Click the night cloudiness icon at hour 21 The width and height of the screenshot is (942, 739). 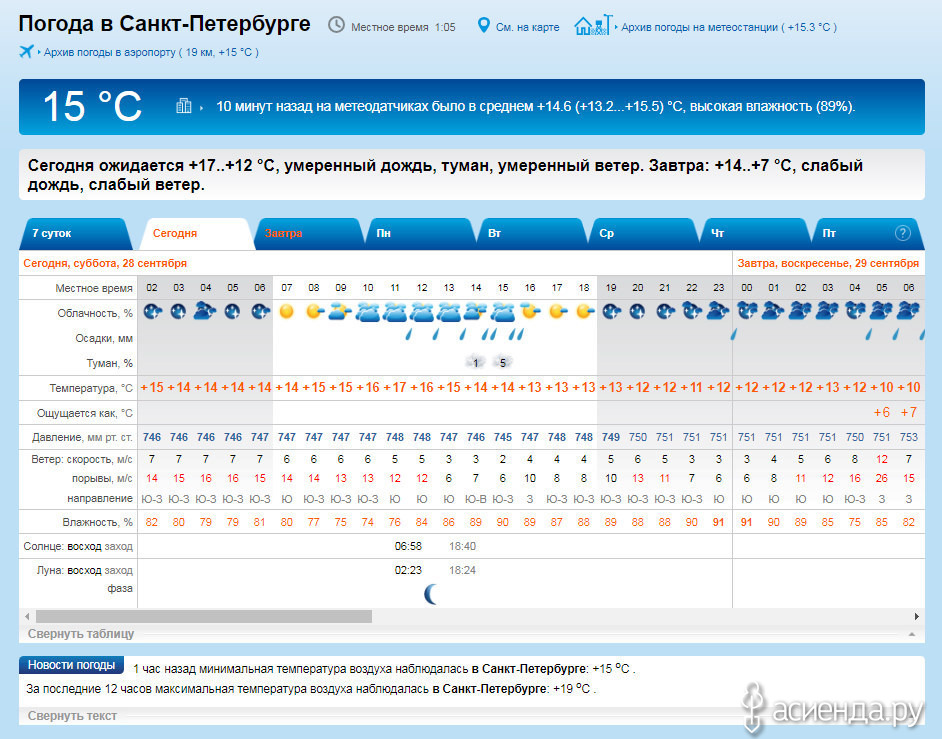pos(665,311)
